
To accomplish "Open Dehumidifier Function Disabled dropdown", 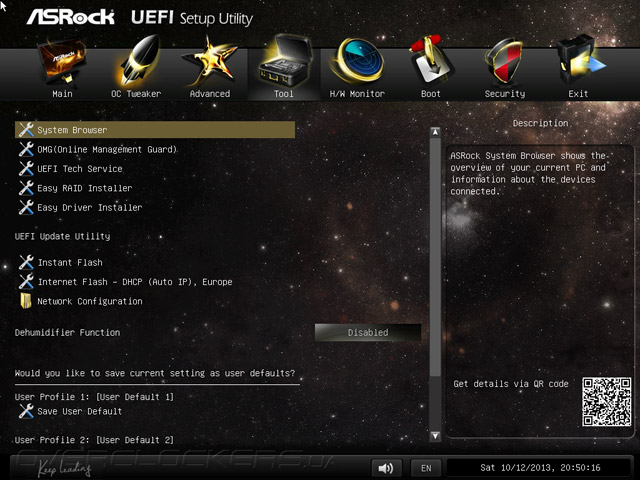I will click(x=368, y=333).
